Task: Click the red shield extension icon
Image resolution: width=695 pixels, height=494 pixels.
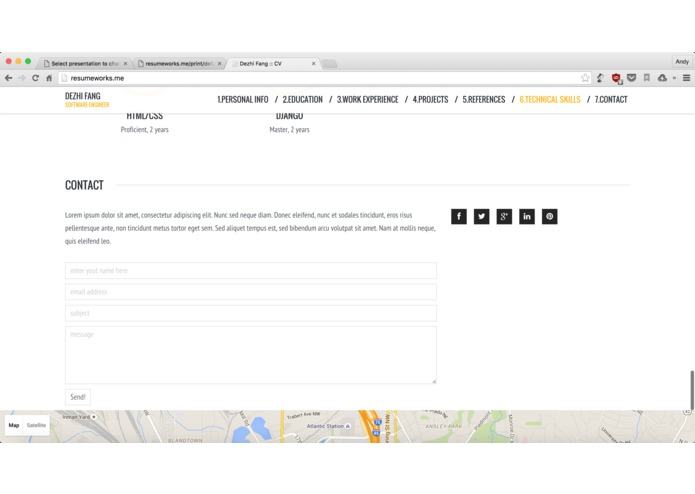Action: (616, 78)
